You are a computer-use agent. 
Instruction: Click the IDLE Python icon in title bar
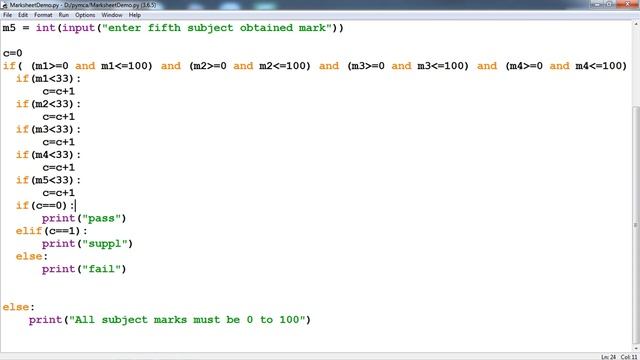tap(5, 5)
